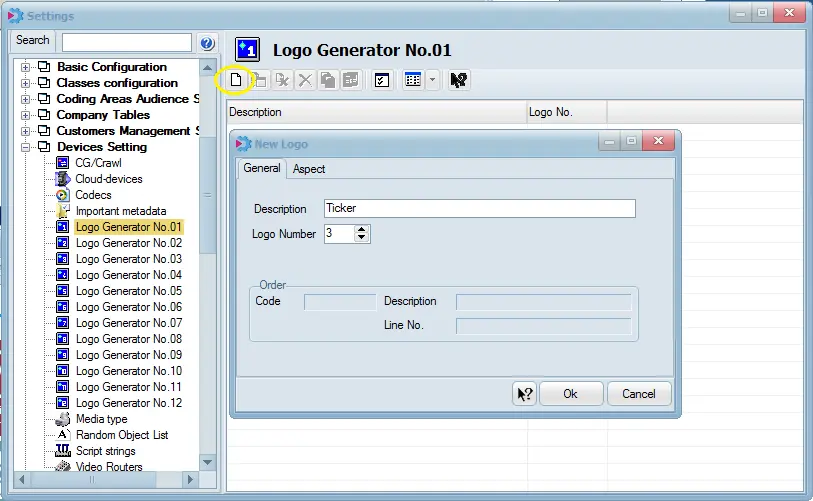The height and width of the screenshot is (501, 813).
Task: Switch to the Aspect tab
Action: pyautogui.click(x=309, y=169)
